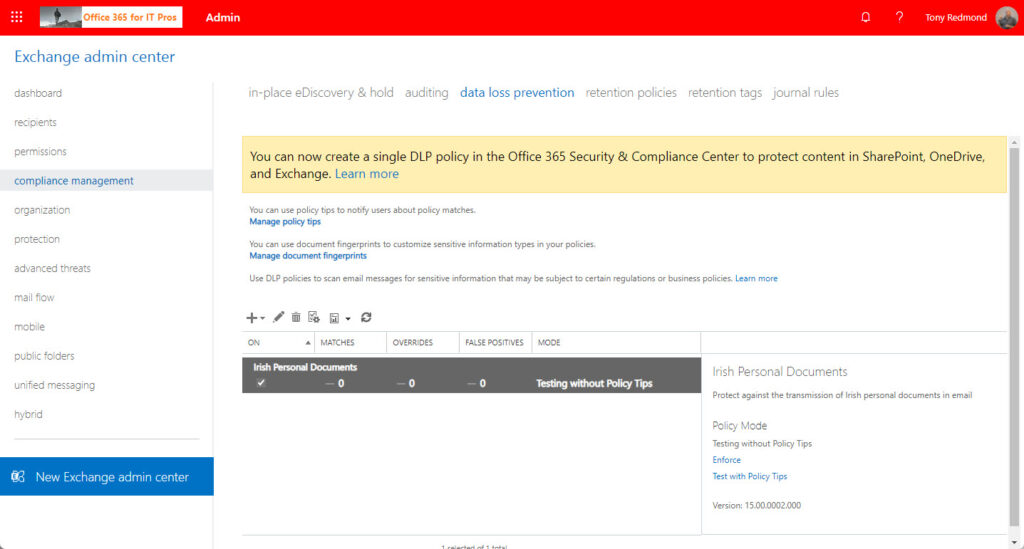Viewport: 1024px width, 549px height.
Task: Click the Test with Policy Tips link
Action: (x=750, y=477)
